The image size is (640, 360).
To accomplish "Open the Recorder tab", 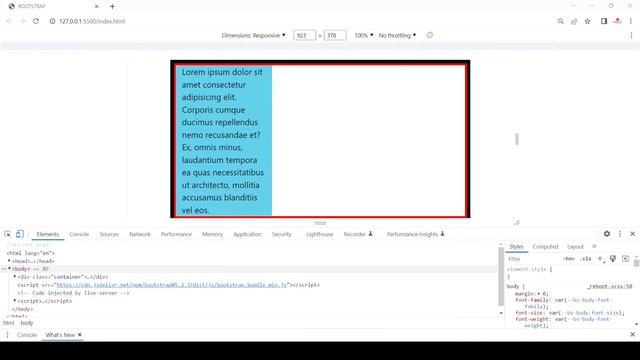I will point(358,234).
